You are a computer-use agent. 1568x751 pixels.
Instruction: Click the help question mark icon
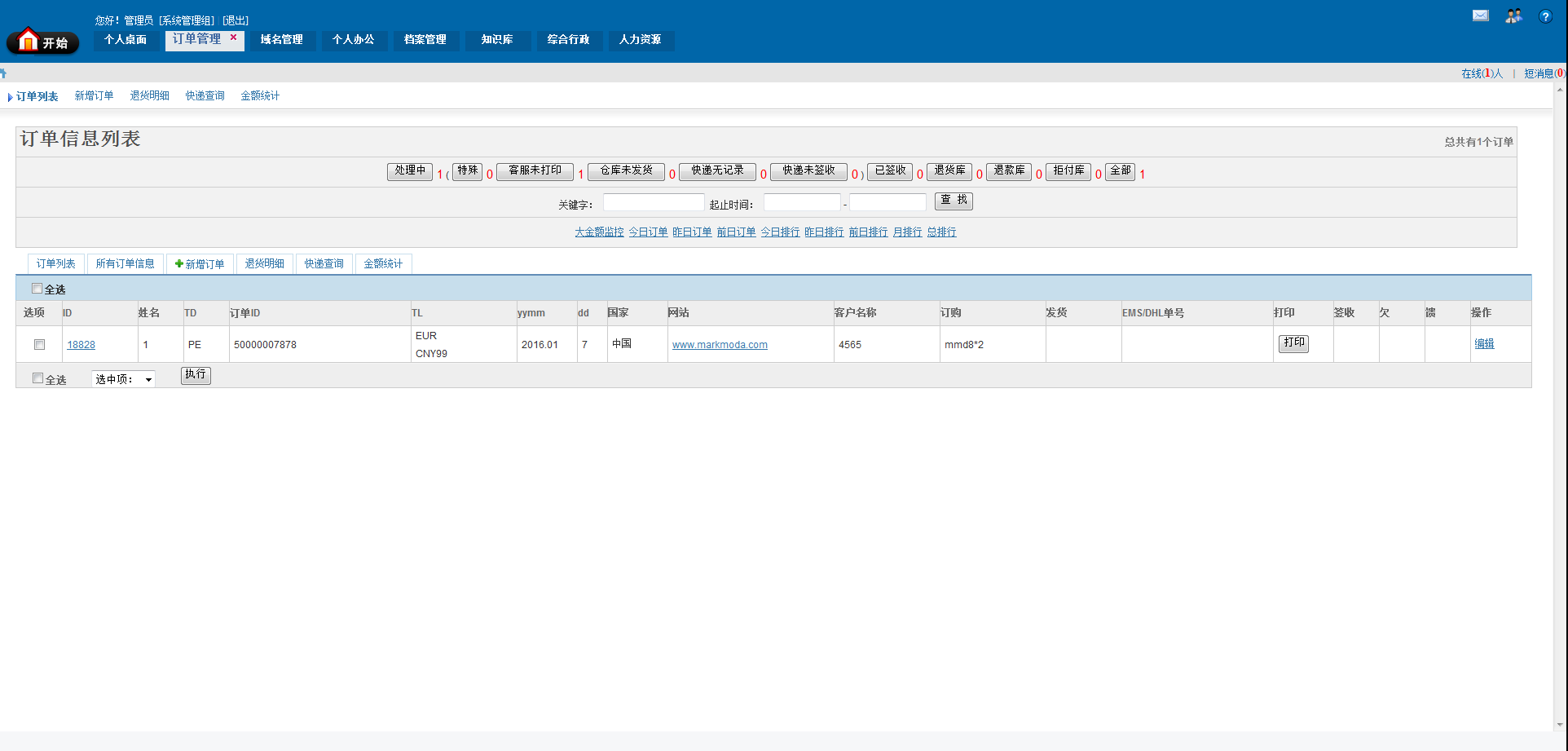1544,16
